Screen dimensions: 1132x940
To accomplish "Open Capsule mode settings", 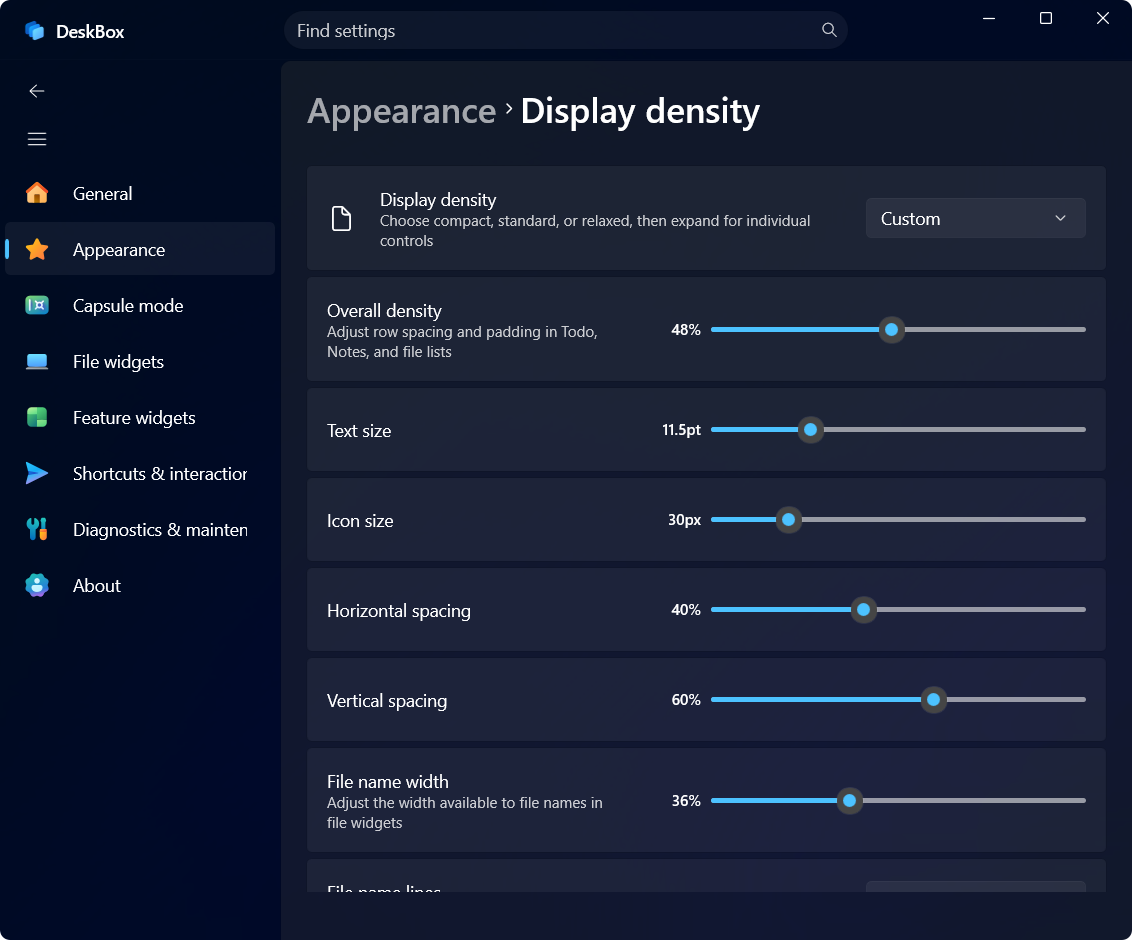I will click(140, 305).
